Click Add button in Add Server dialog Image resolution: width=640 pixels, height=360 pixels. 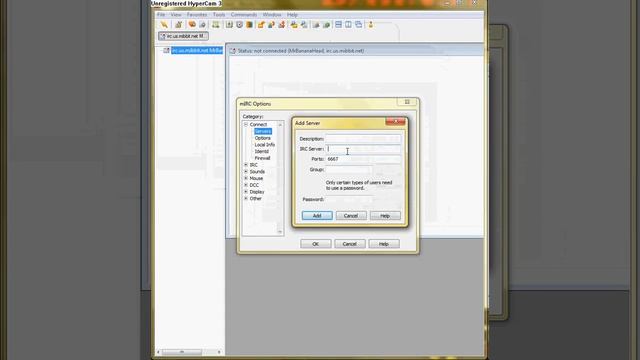(317, 216)
